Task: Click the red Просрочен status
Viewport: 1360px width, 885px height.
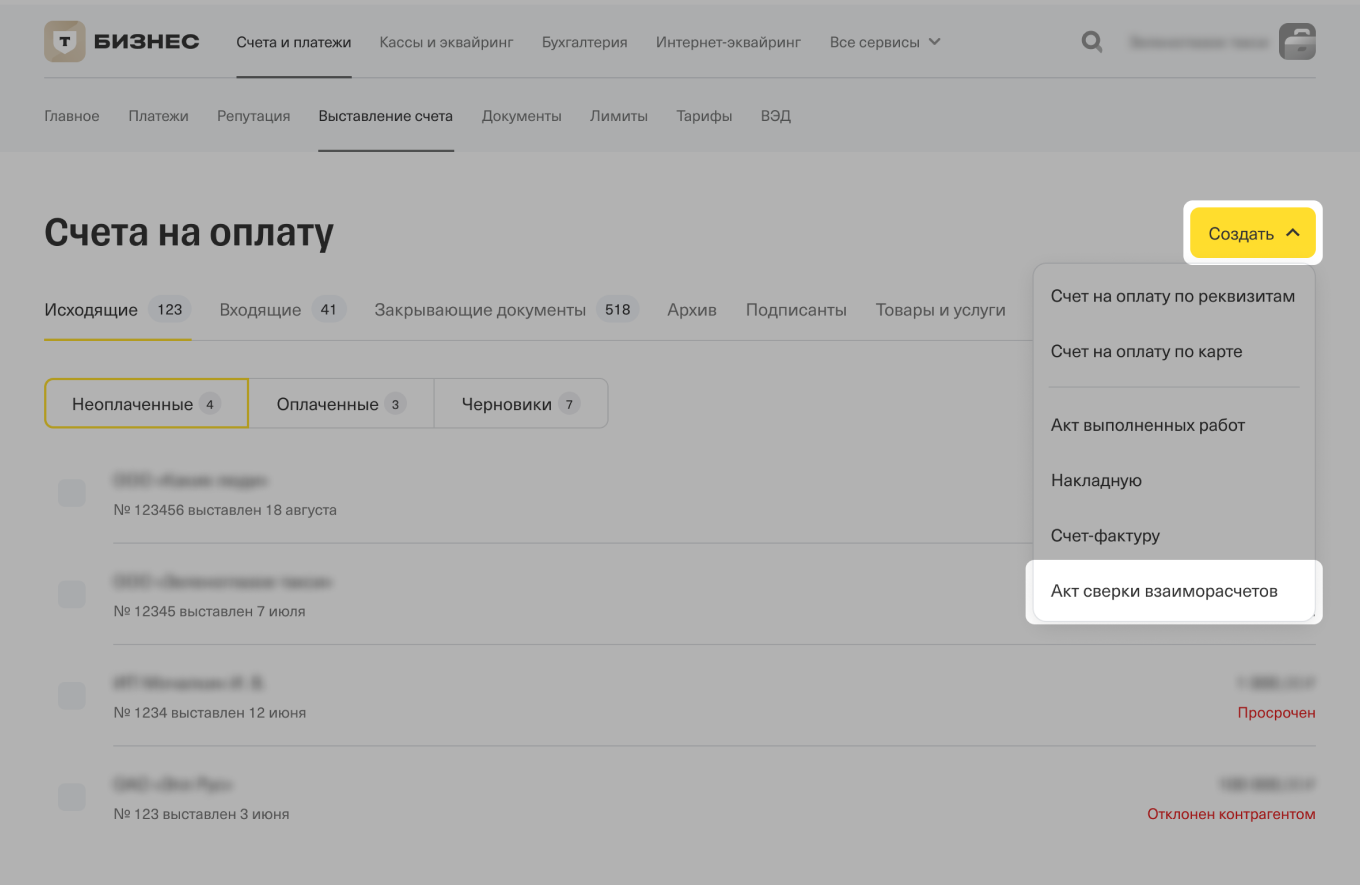Action: 1276,713
